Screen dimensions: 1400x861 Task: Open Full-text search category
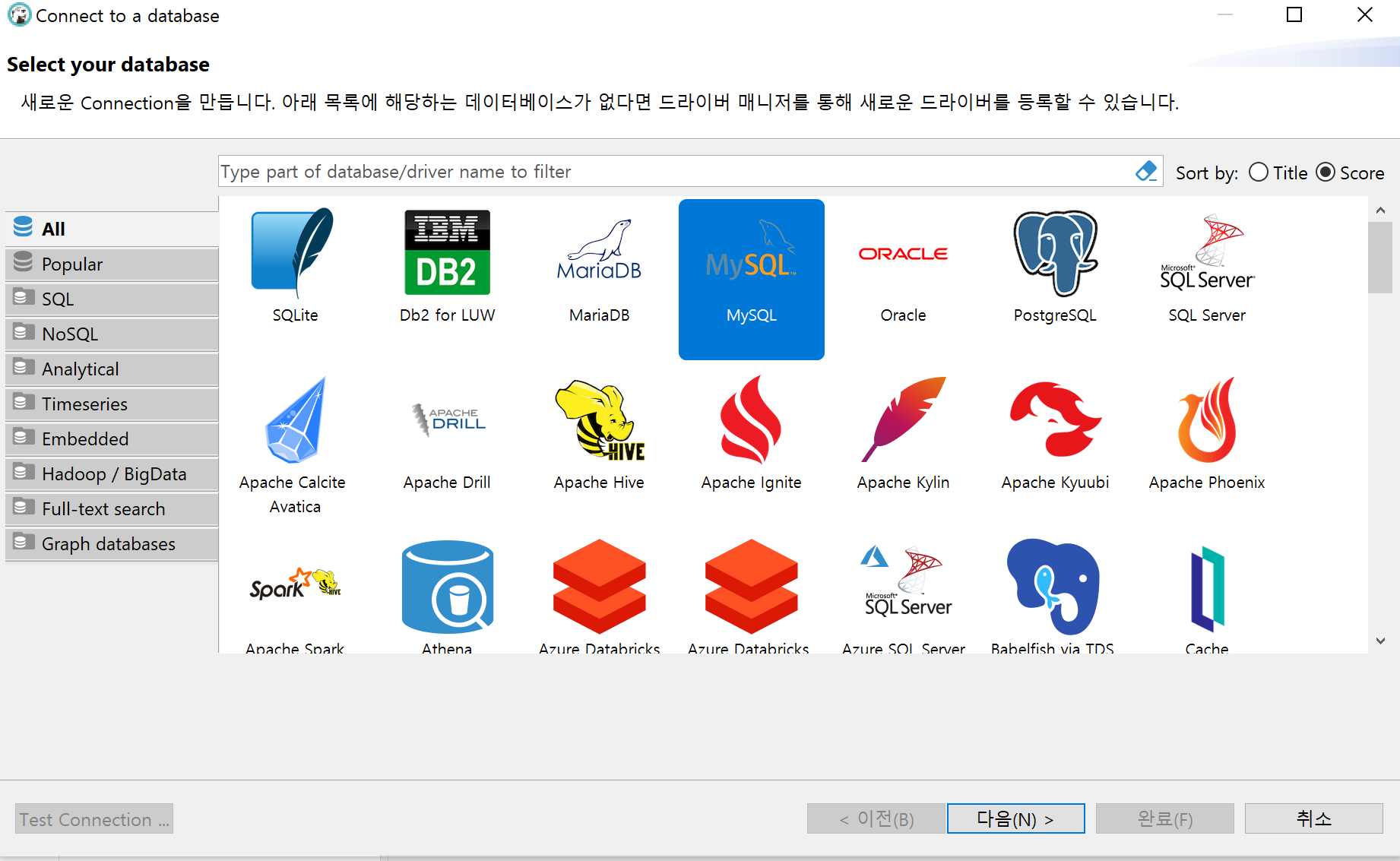pyautogui.click(x=112, y=508)
